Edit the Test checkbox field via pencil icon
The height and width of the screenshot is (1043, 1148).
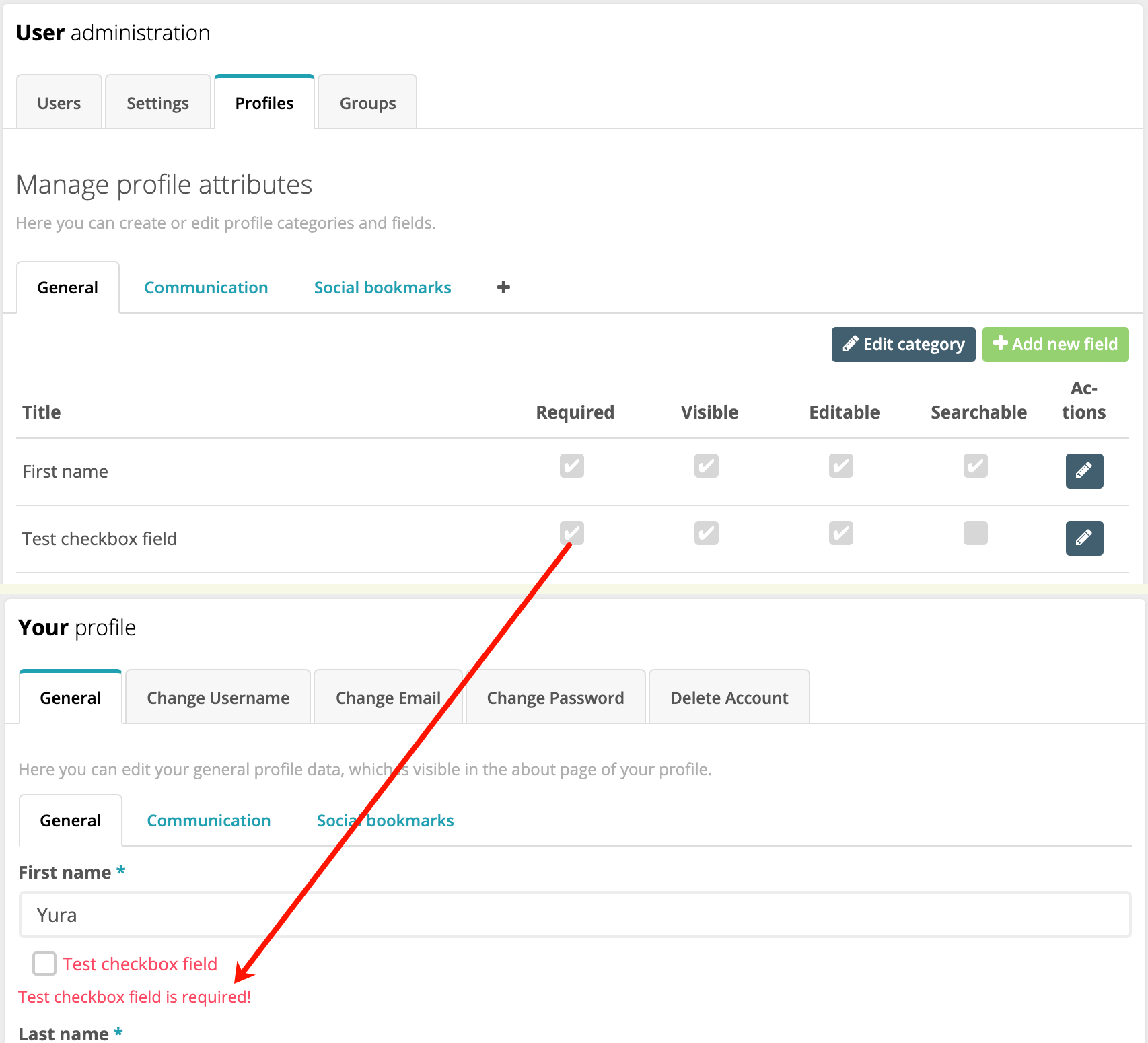tap(1083, 538)
